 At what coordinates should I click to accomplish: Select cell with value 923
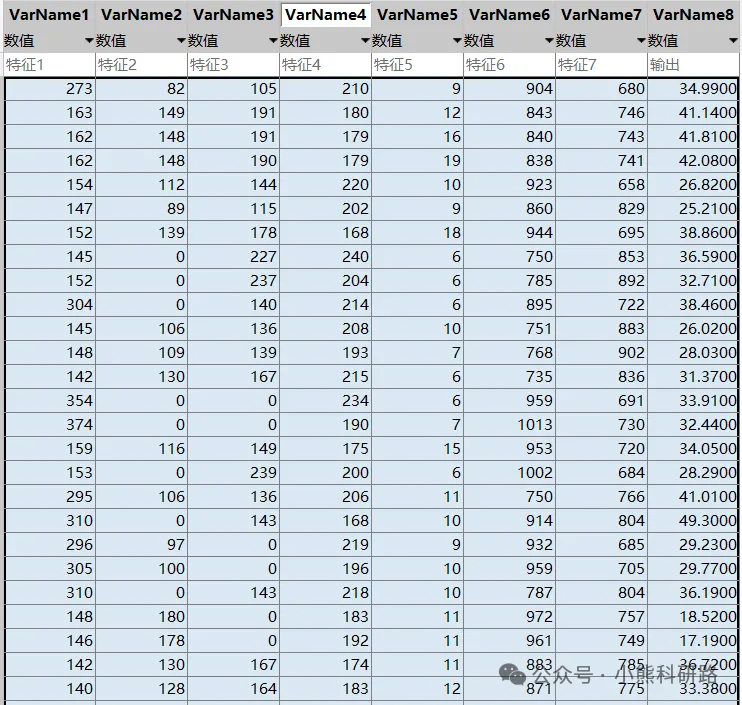coord(509,185)
